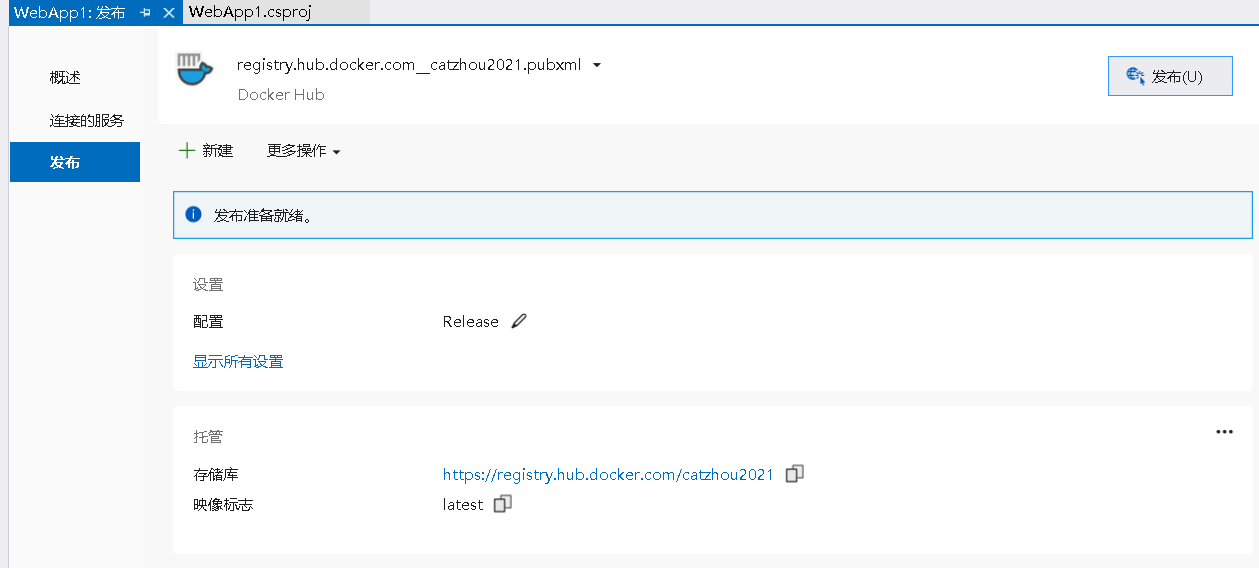This screenshot has height=568, width=1259.
Task: Click the Docker Hub whale icon
Action: point(195,71)
